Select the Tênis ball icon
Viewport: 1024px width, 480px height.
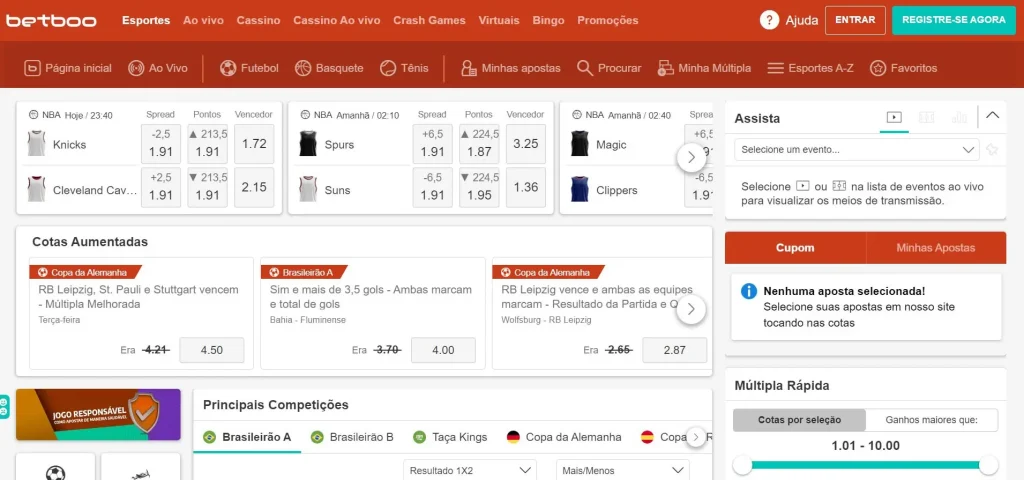[388, 68]
